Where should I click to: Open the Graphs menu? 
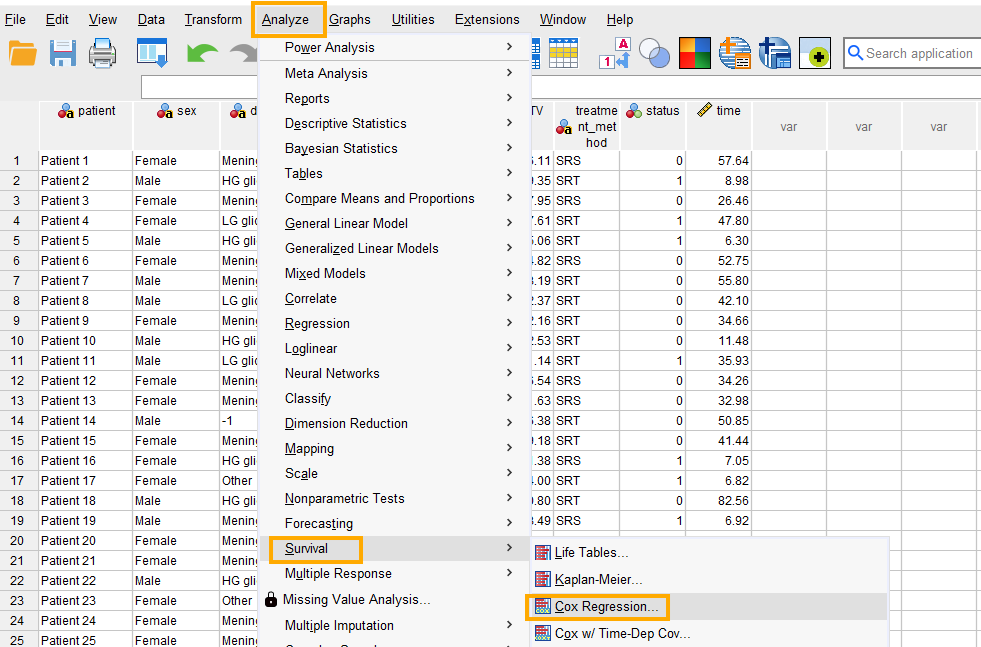click(x=350, y=18)
